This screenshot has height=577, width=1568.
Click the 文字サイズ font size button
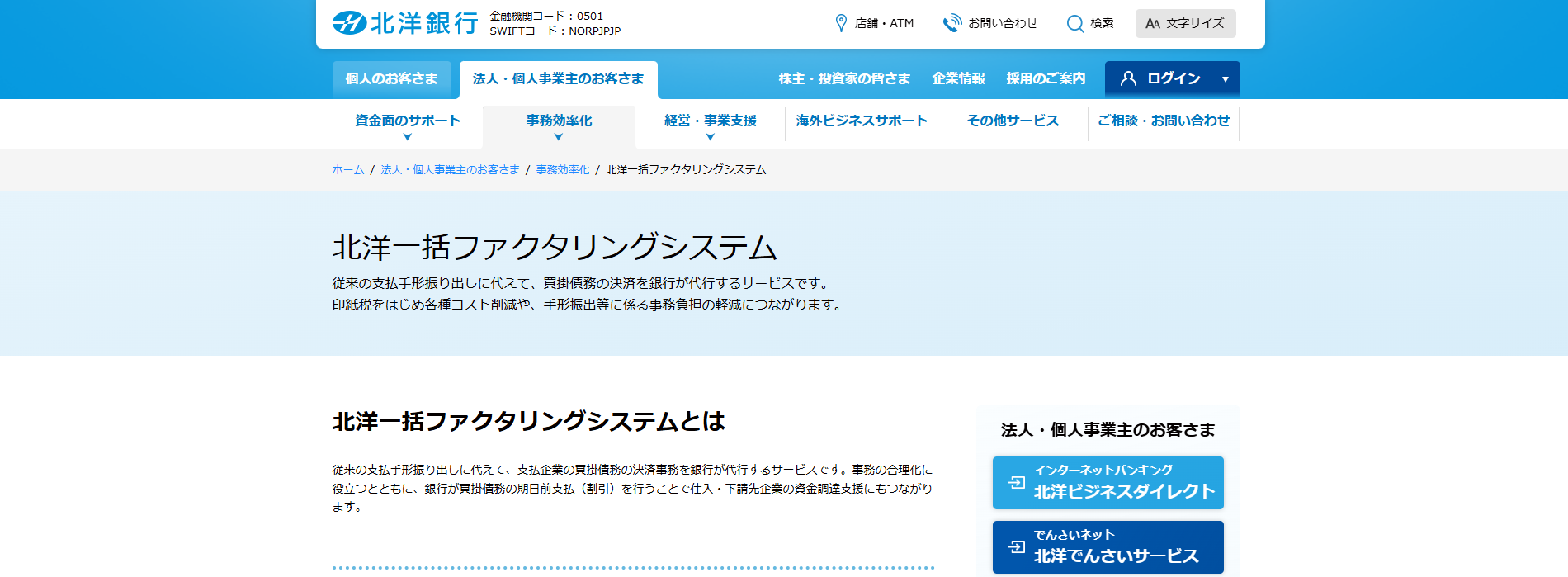1185,24
